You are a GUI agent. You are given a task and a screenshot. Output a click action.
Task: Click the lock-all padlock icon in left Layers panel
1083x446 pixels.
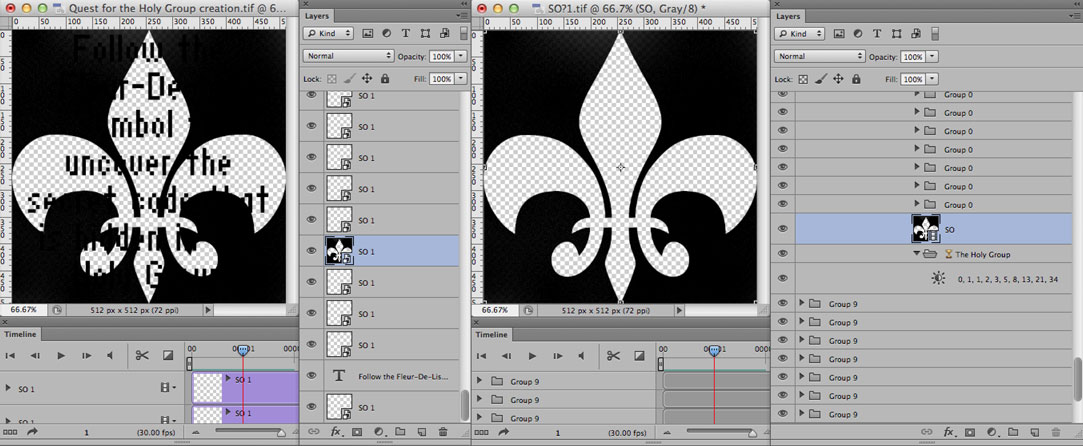(387, 78)
